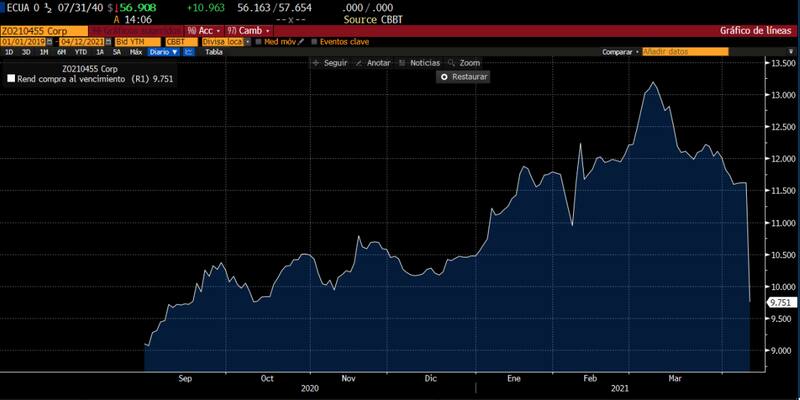Viewport: 800px width, 400px height.
Task: Click the Med móv edit pencil icon
Action: point(301,41)
